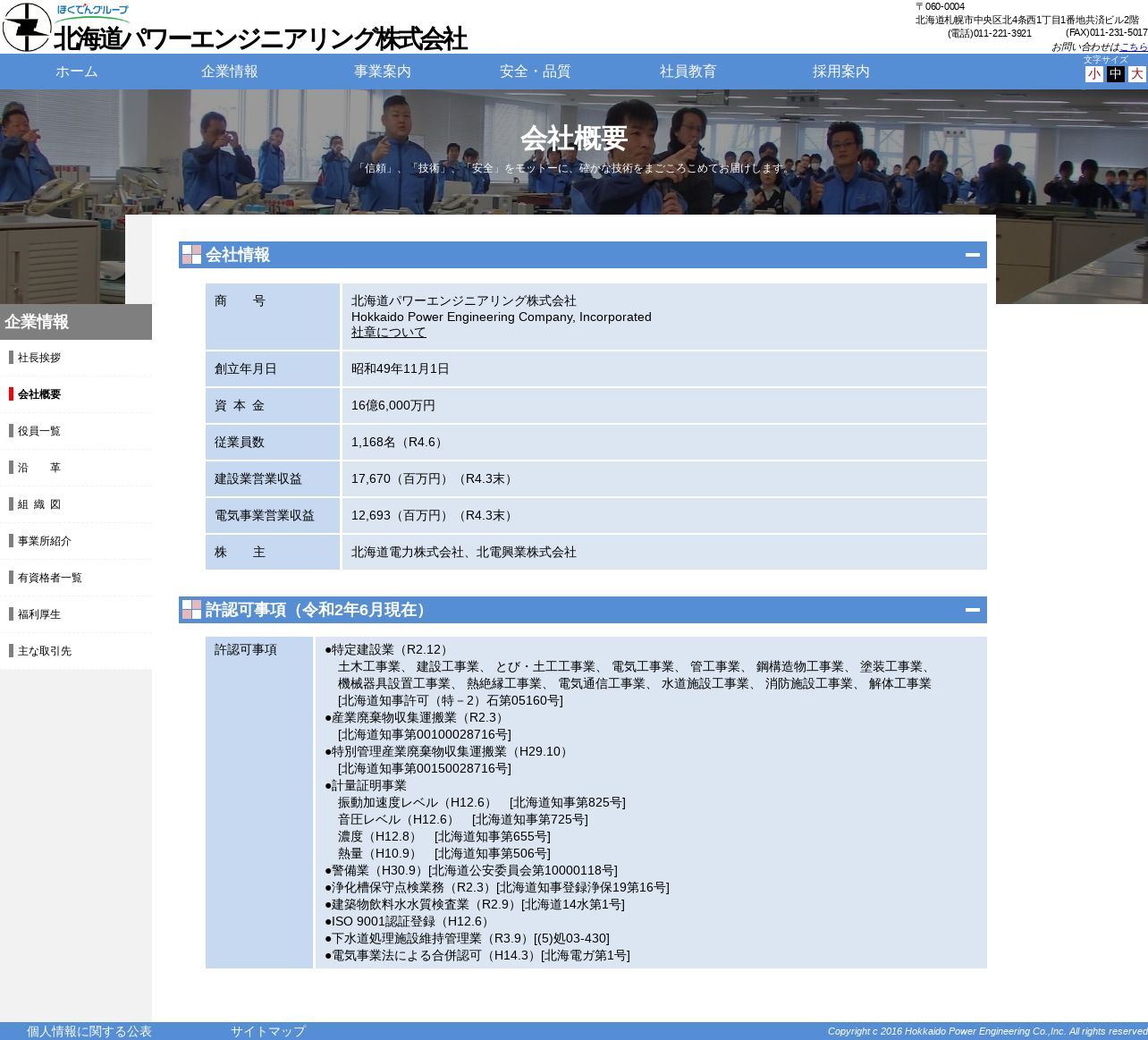Open 沿革 sidebar link
This screenshot has height=1040, width=1148.
[x=39, y=468]
